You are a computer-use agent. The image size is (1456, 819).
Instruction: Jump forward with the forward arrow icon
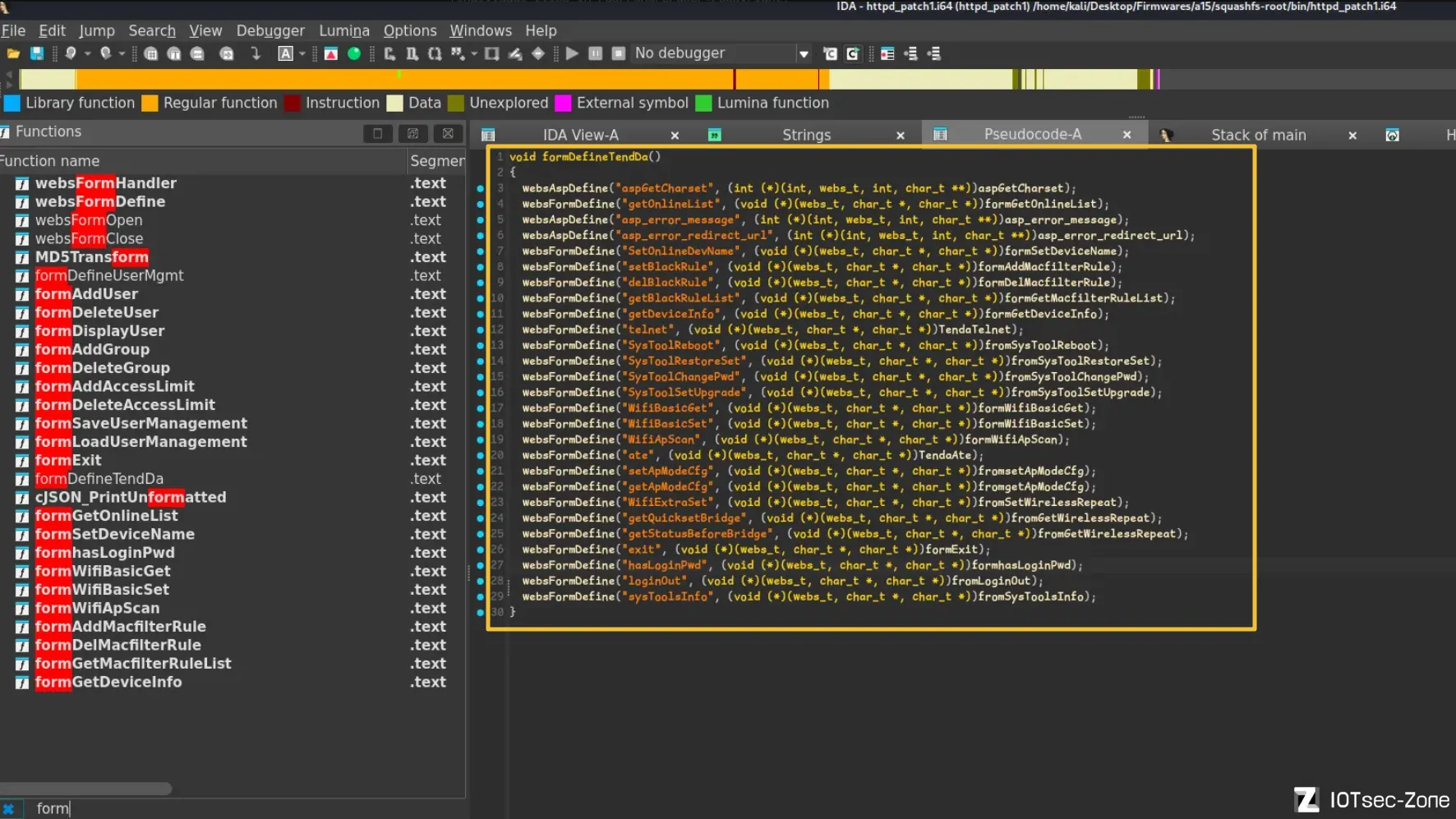[105, 53]
